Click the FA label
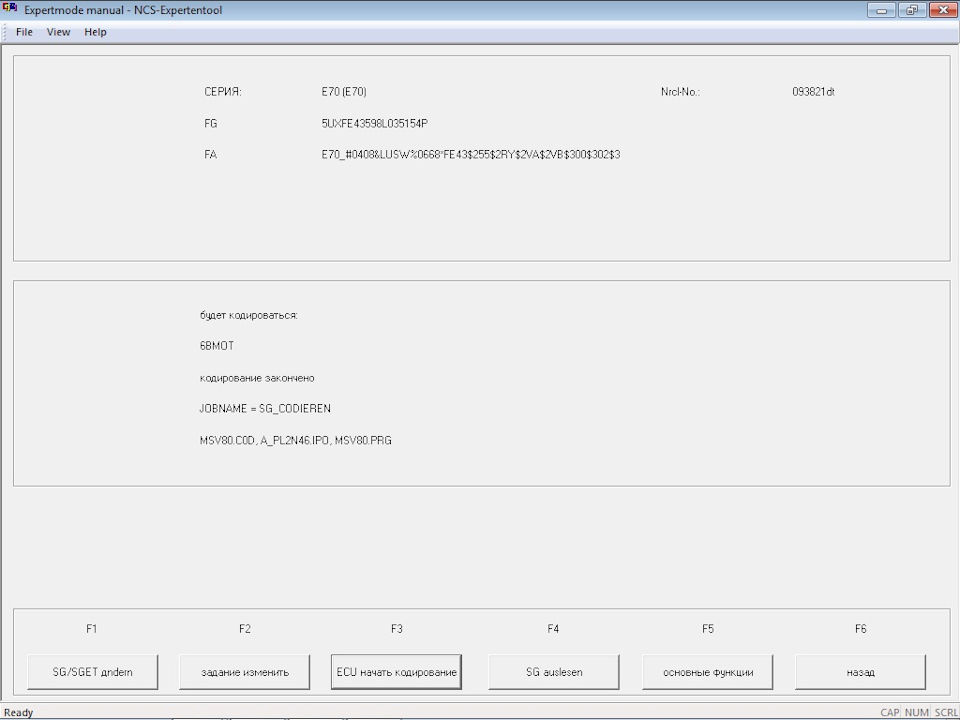This screenshot has height=720, width=960. (211, 154)
